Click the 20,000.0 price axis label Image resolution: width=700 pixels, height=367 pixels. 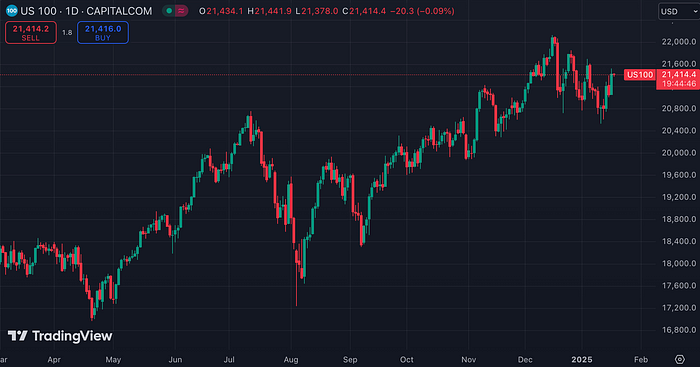pyautogui.click(x=679, y=153)
